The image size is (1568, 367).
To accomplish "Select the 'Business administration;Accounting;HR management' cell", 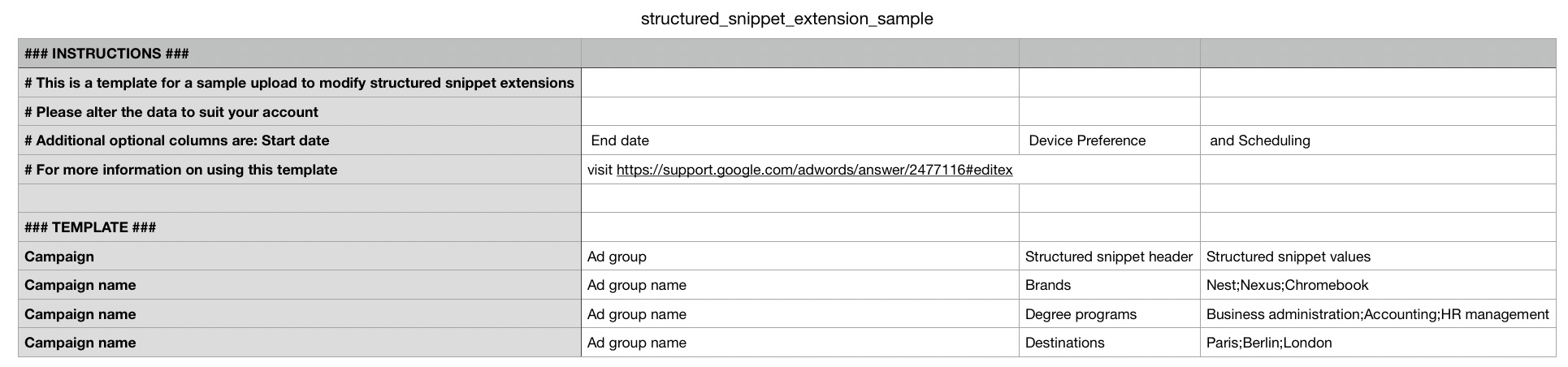I will [x=1377, y=314].
